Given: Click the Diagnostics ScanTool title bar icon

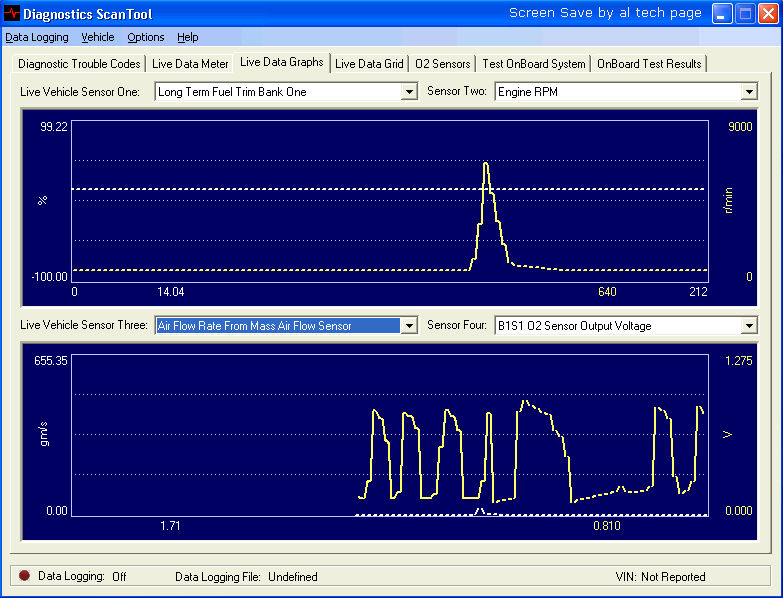Looking at the screenshot, I should [x=12, y=14].
